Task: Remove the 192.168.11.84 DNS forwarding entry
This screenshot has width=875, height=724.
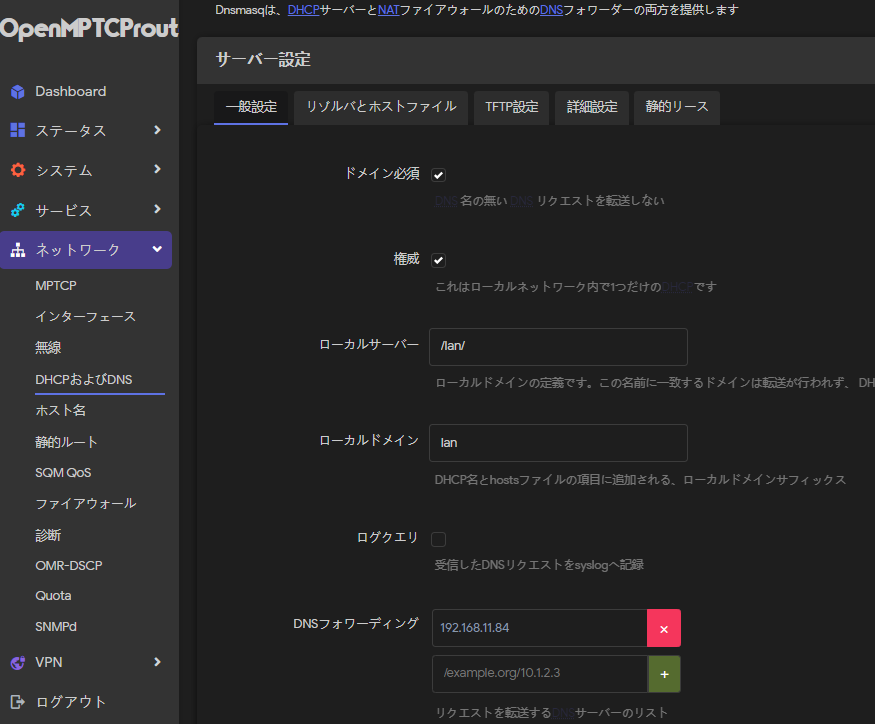Action: (x=664, y=628)
